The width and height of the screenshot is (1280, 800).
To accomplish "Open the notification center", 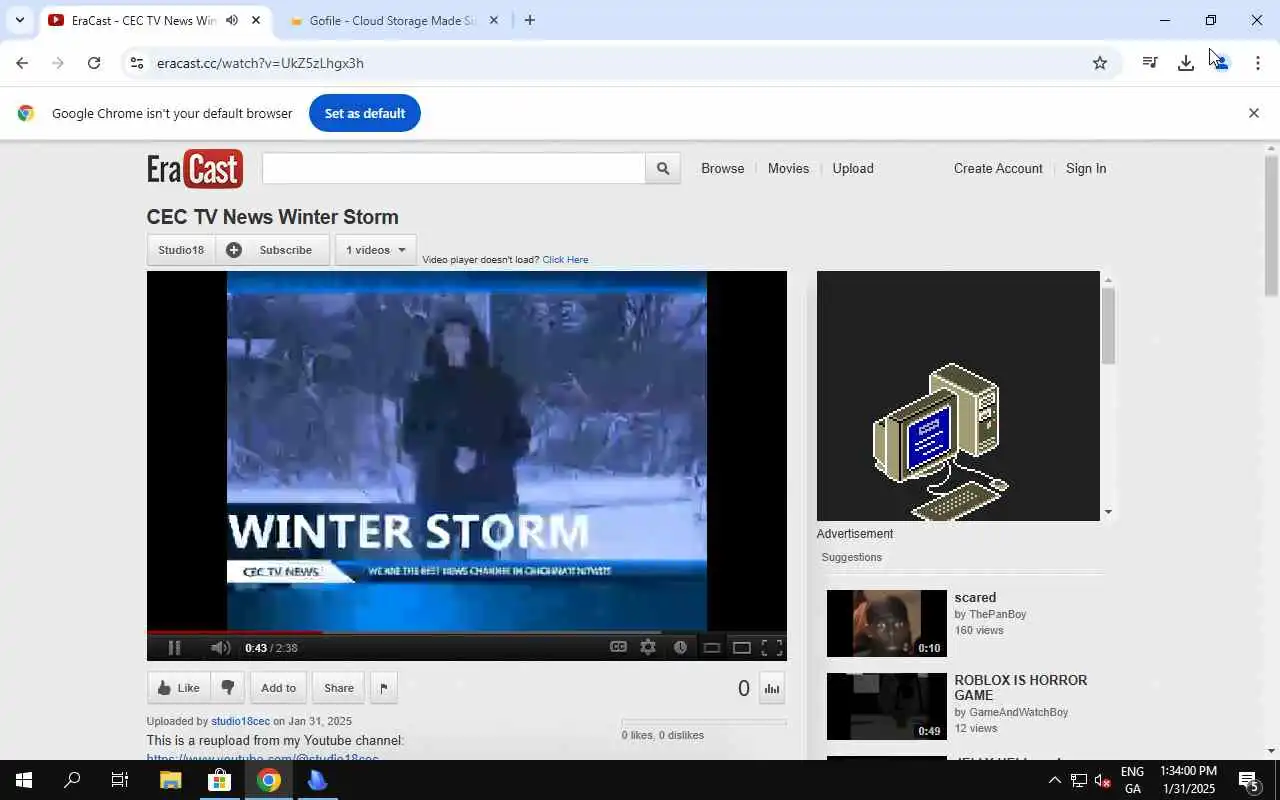I will pos(1249,781).
